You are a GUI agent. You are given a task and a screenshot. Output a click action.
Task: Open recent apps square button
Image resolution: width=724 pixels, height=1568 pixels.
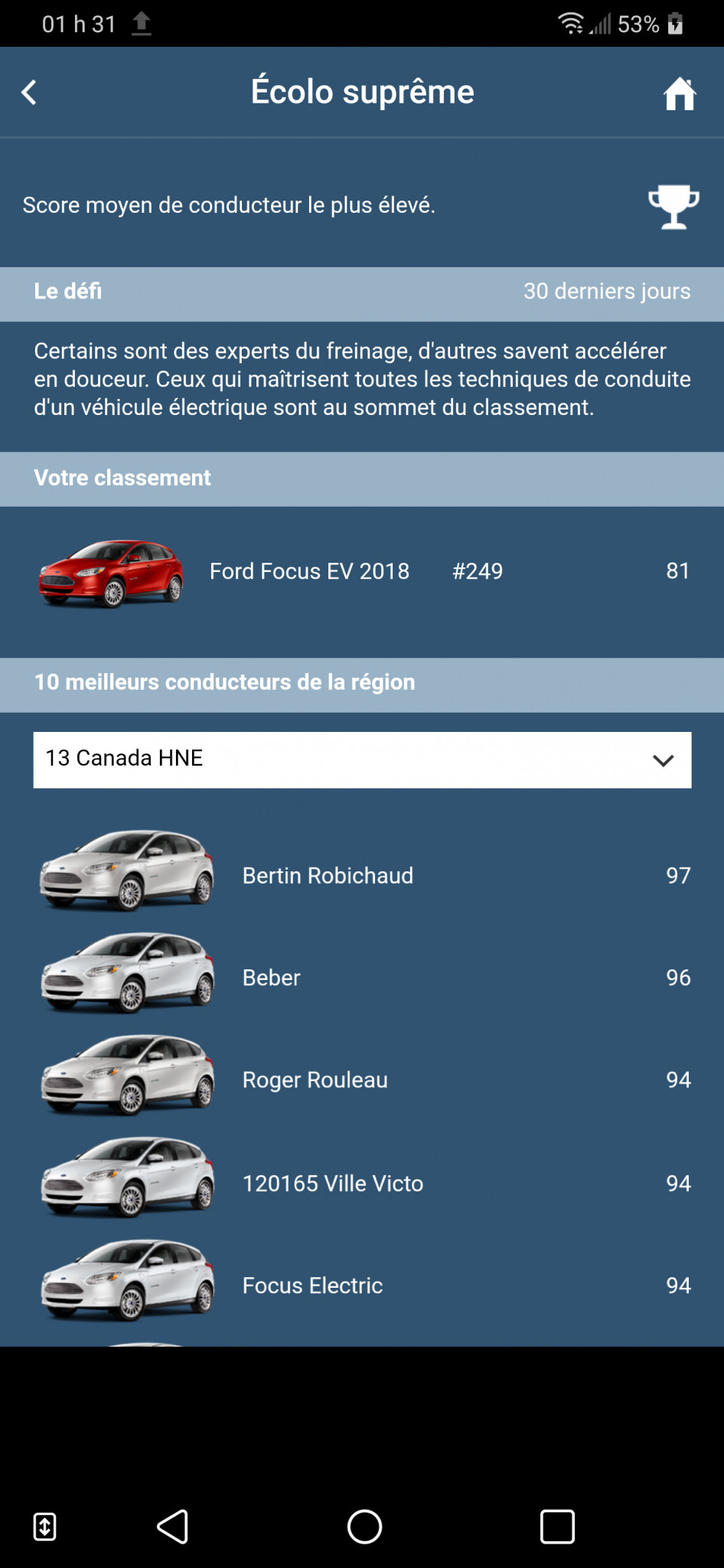click(x=557, y=1527)
